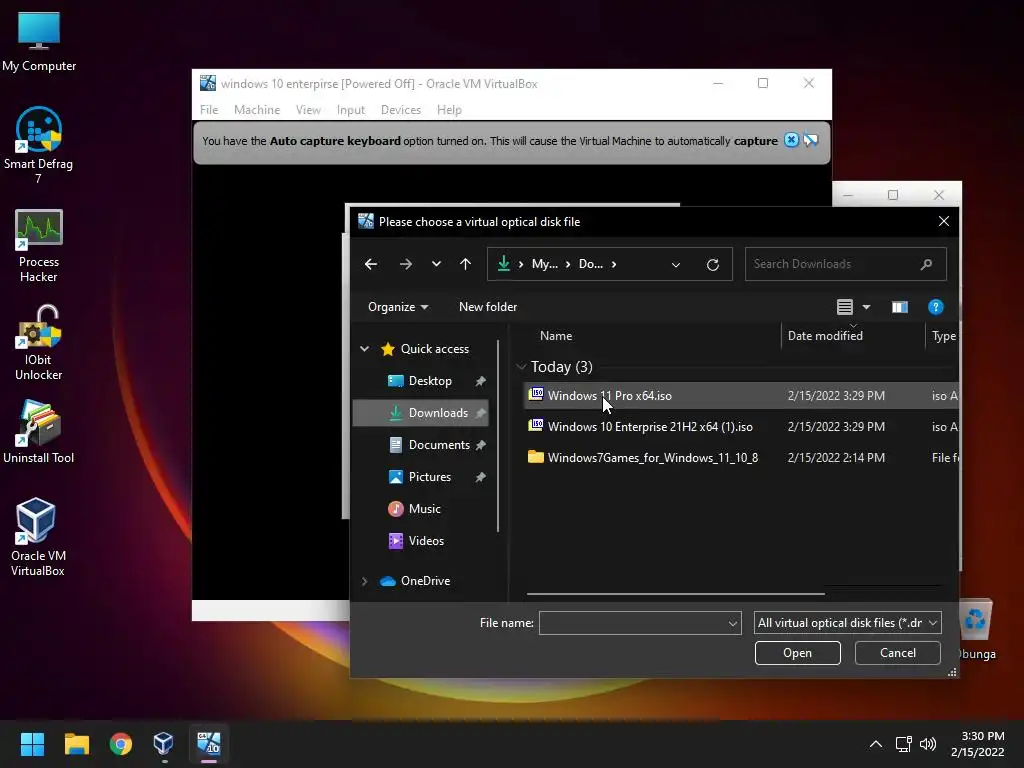1024x768 pixels.
Task: Open the View menu
Action: click(308, 110)
